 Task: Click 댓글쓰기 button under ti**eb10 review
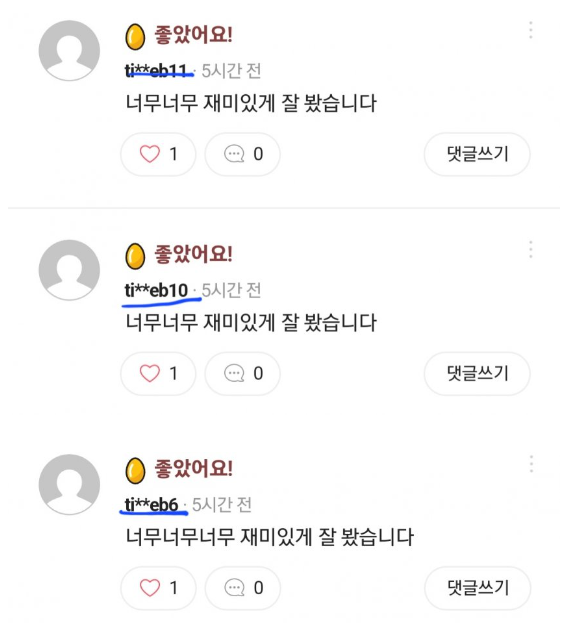click(x=477, y=373)
